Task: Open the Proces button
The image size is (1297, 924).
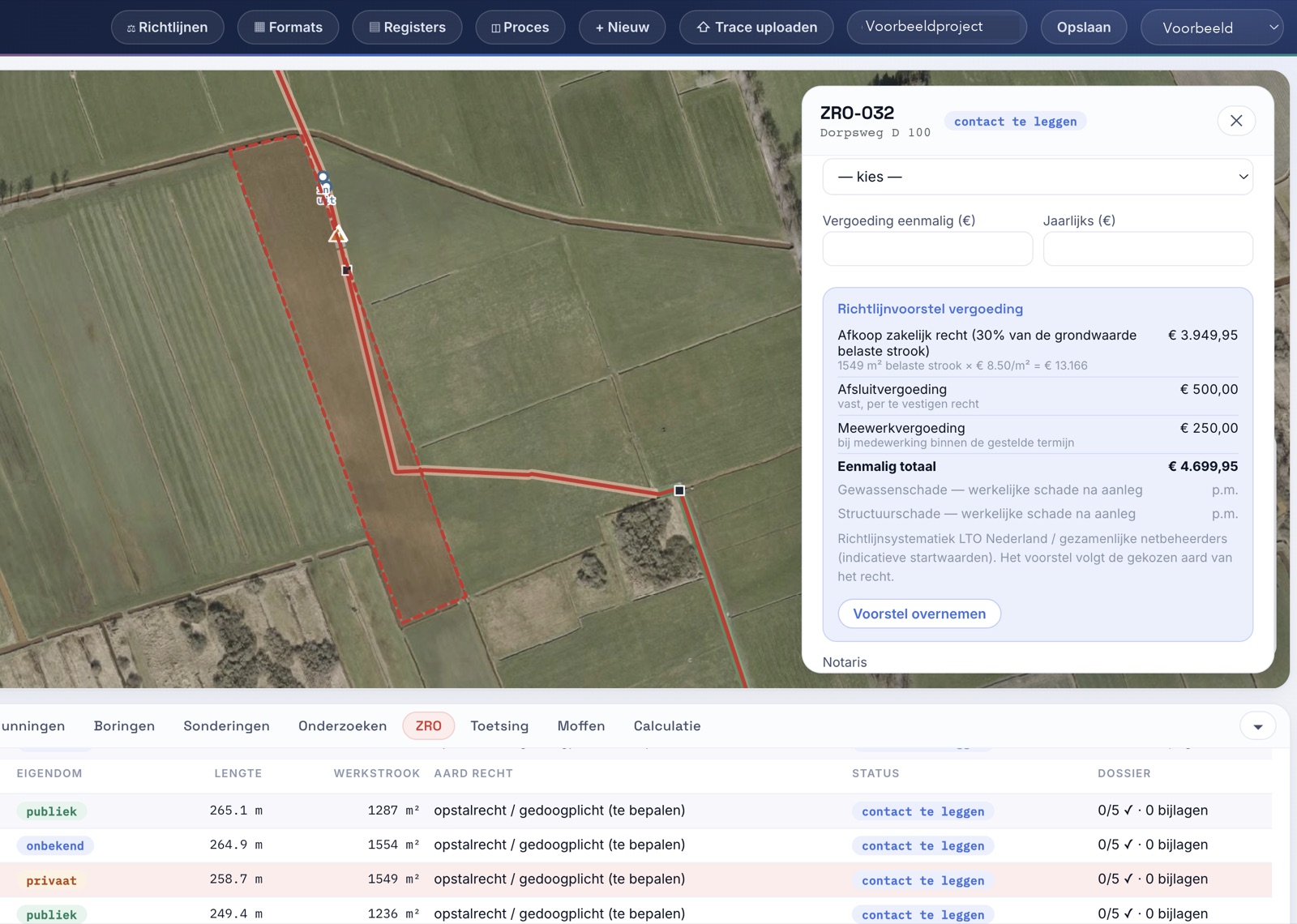Action: [520, 28]
